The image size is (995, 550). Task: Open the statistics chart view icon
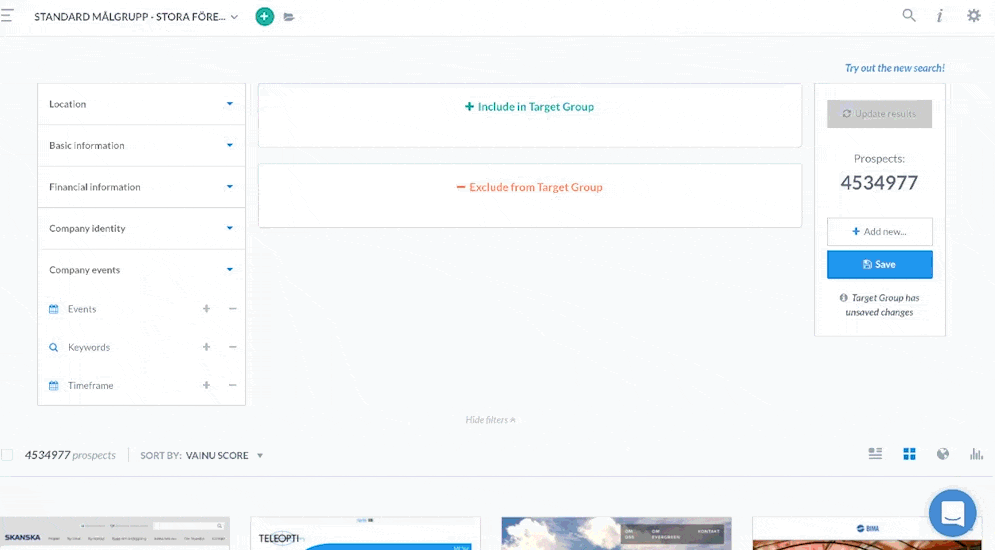pos(976,454)
